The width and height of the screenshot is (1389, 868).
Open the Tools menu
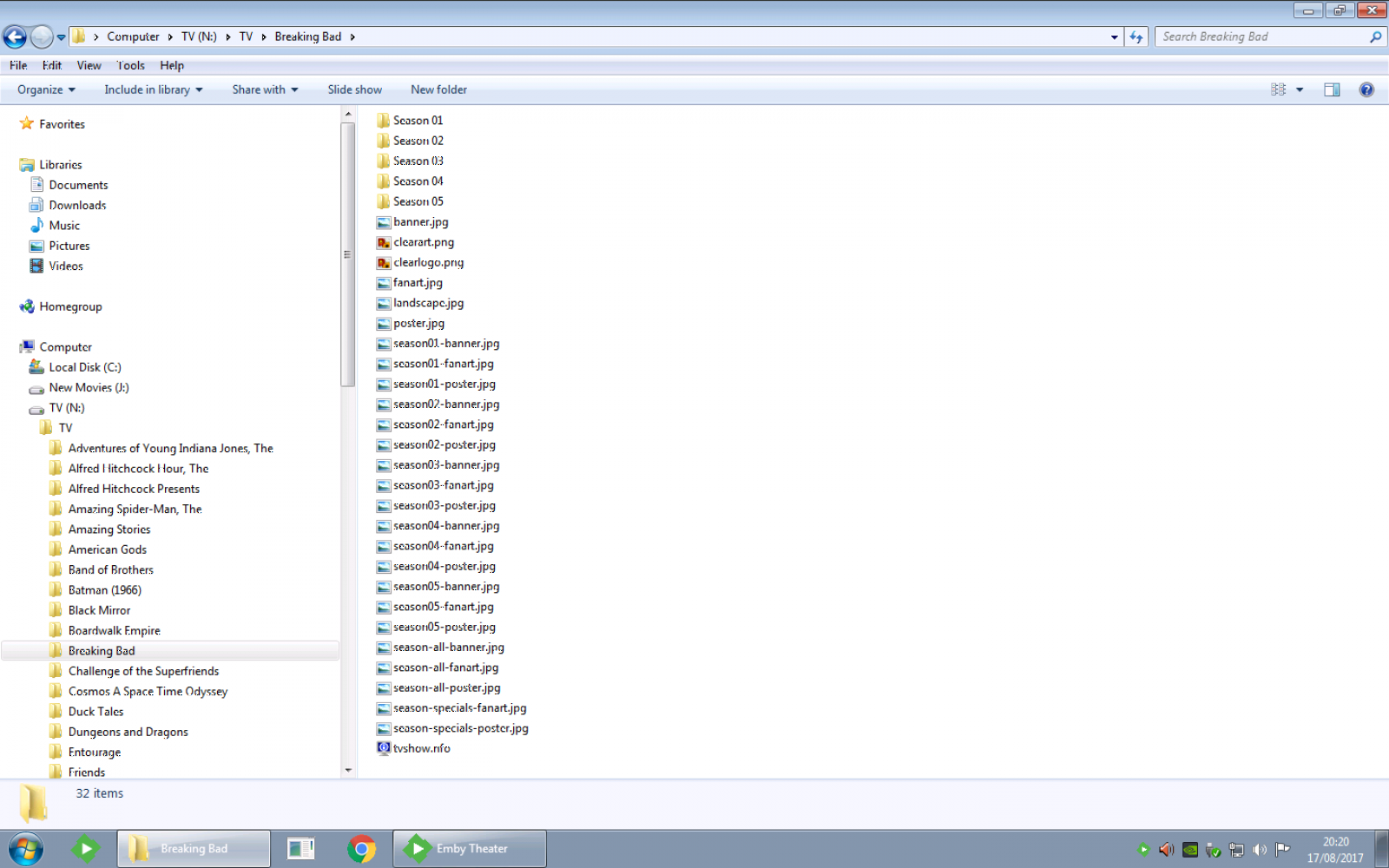click(130, 65)
